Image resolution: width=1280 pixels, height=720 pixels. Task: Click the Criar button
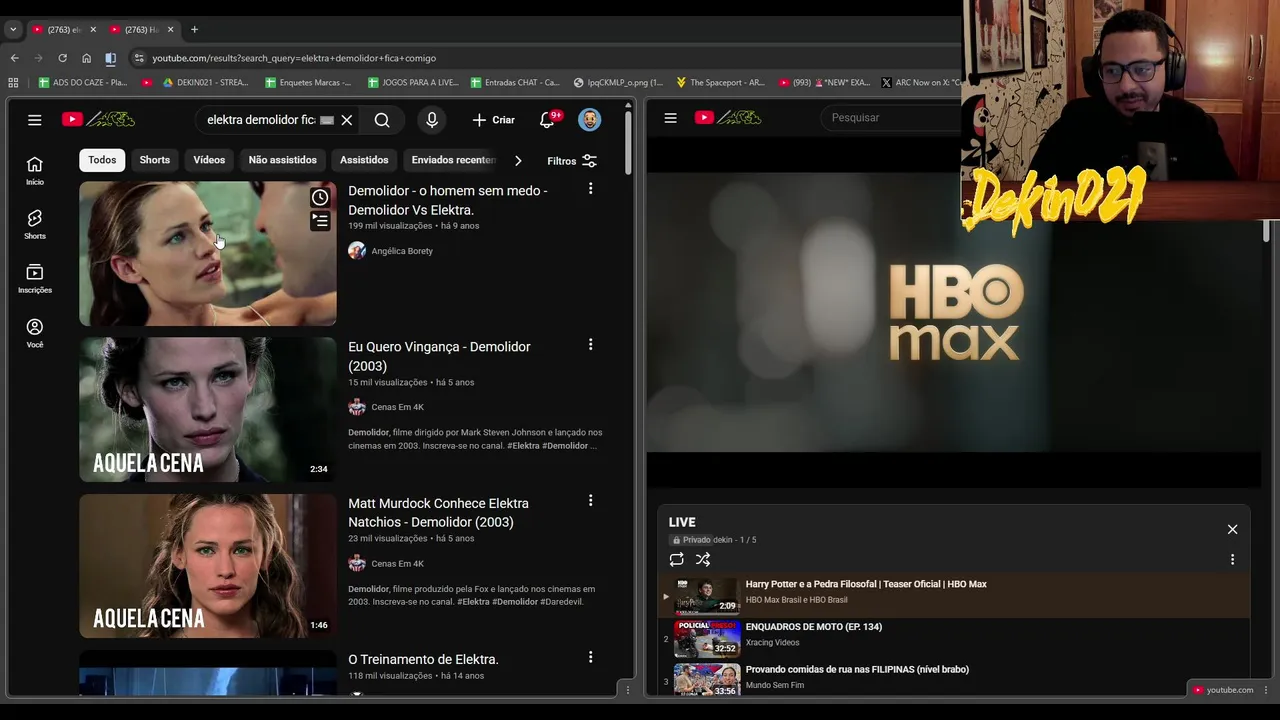pyautogui.click(x=494, y=120)
